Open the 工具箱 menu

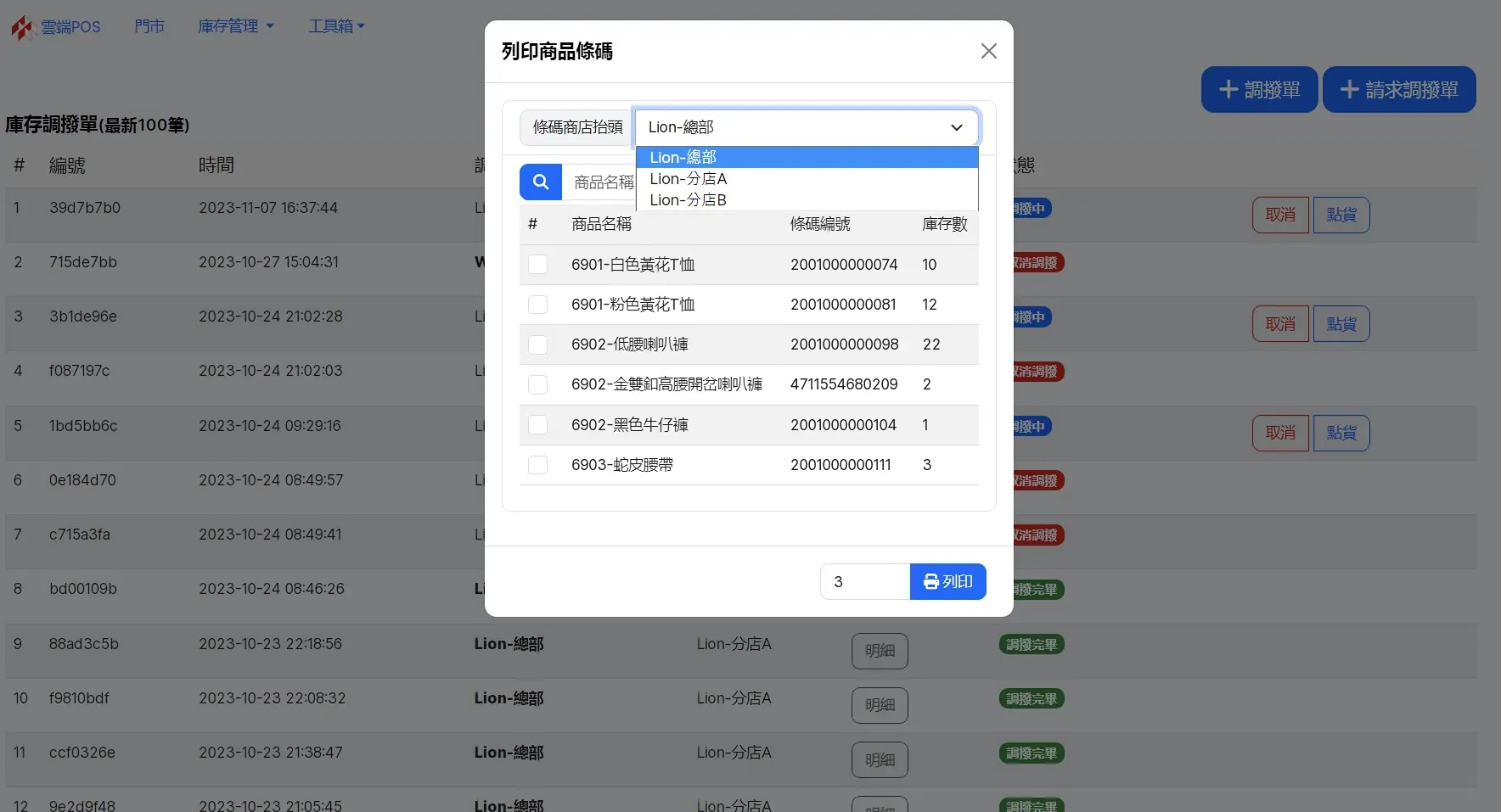(336, 26)
